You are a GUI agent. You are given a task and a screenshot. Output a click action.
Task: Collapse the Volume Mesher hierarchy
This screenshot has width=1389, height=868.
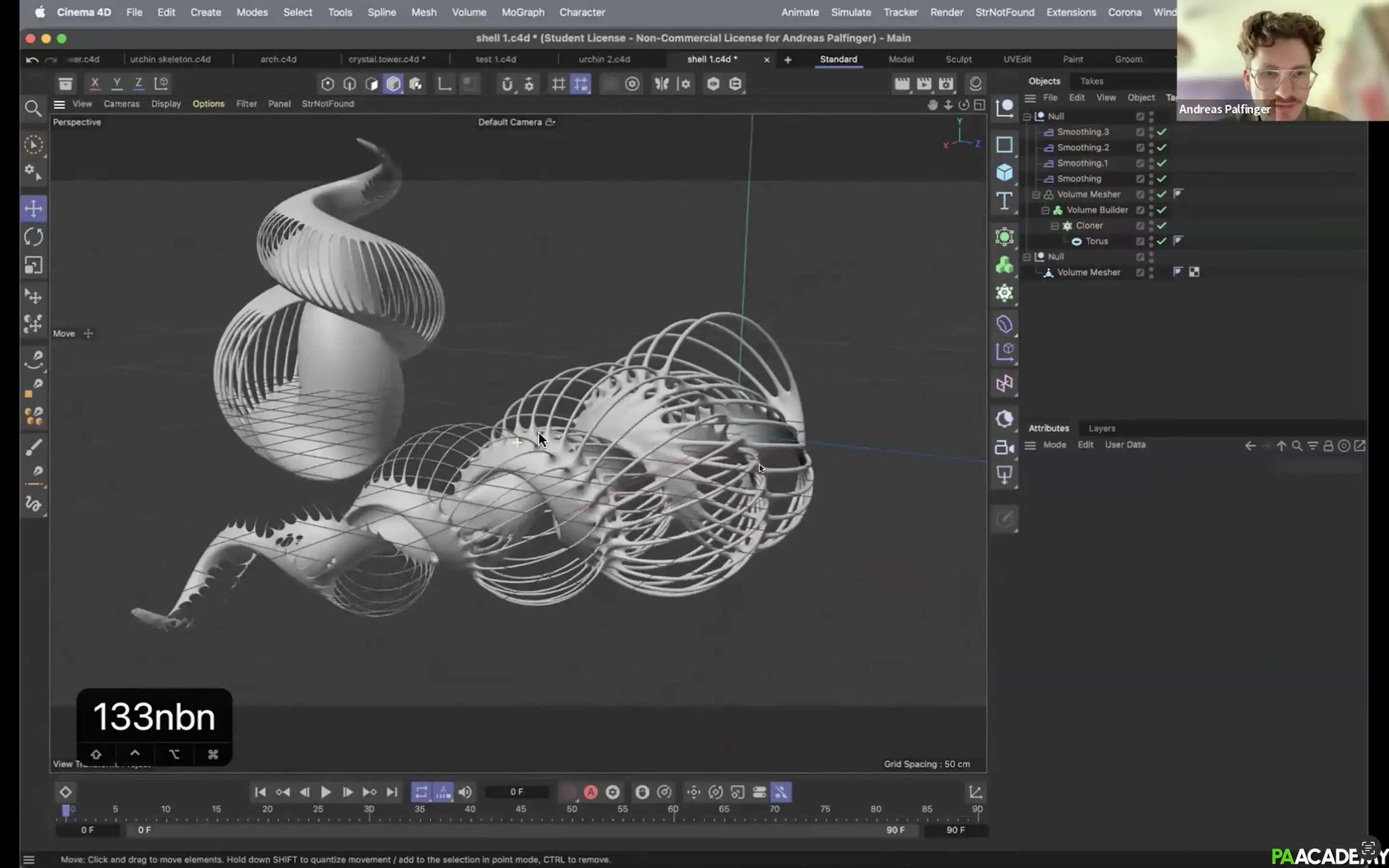tap(1036, 195)
